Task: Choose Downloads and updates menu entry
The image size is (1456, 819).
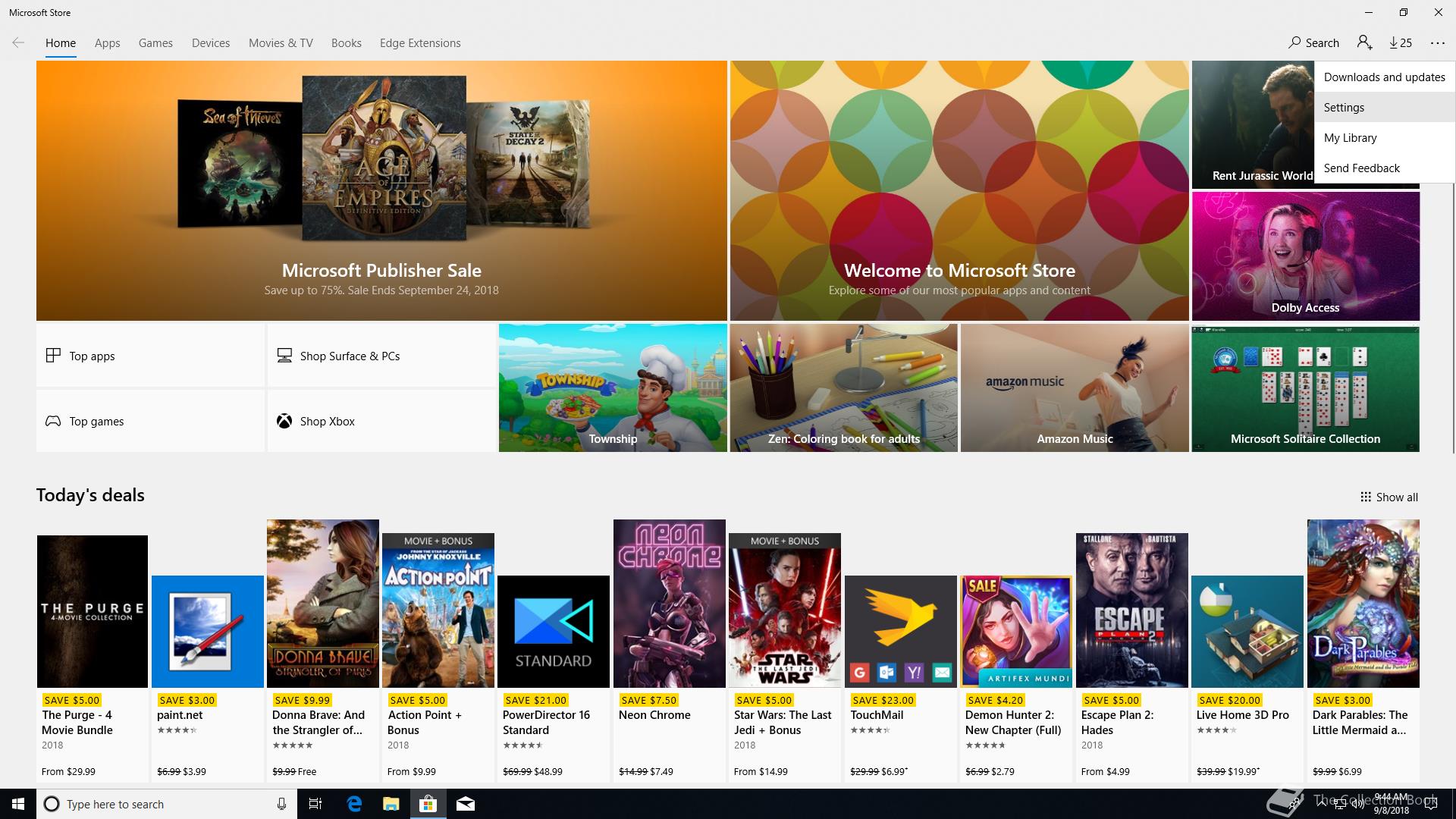Action: pos(1384,77)
